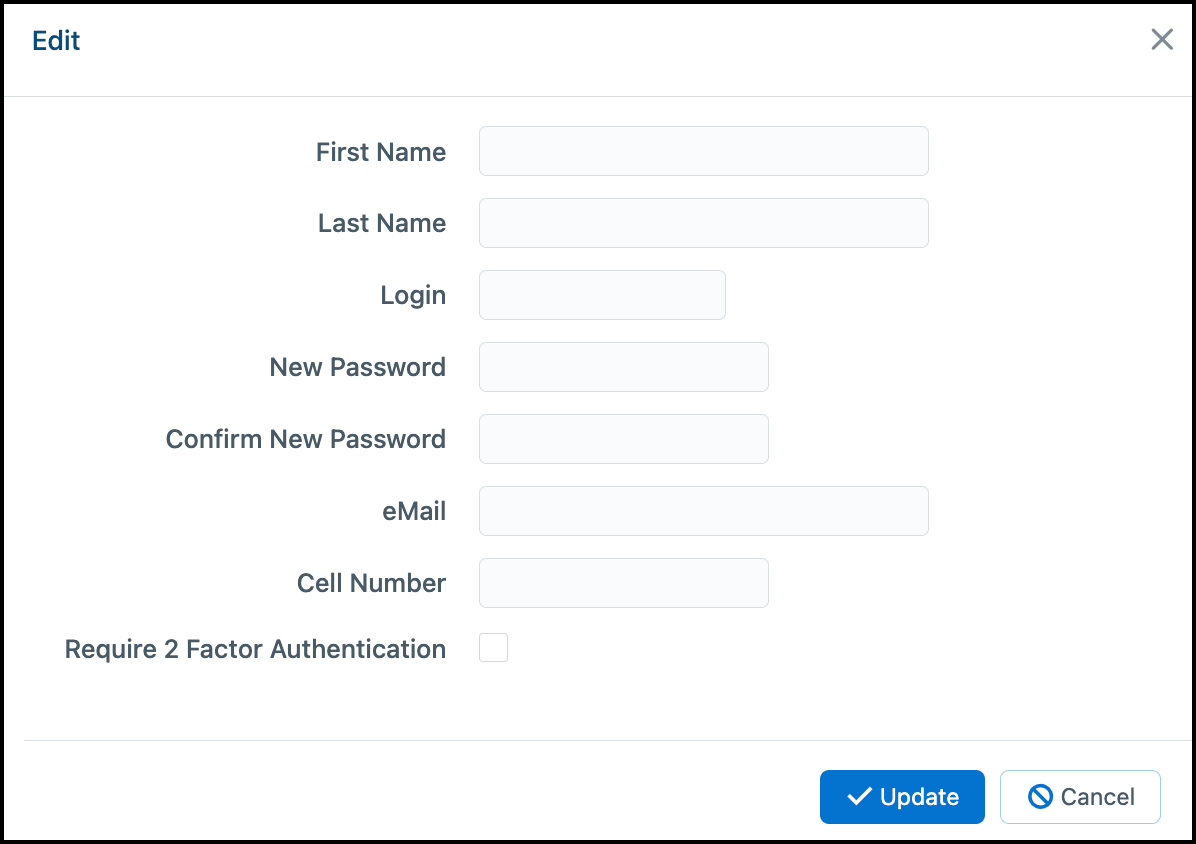Screen dimensions: 1196x844
Task: Close the Edit dialog with the X icon
Action: pyautogui.click(x=1162, y=40)
